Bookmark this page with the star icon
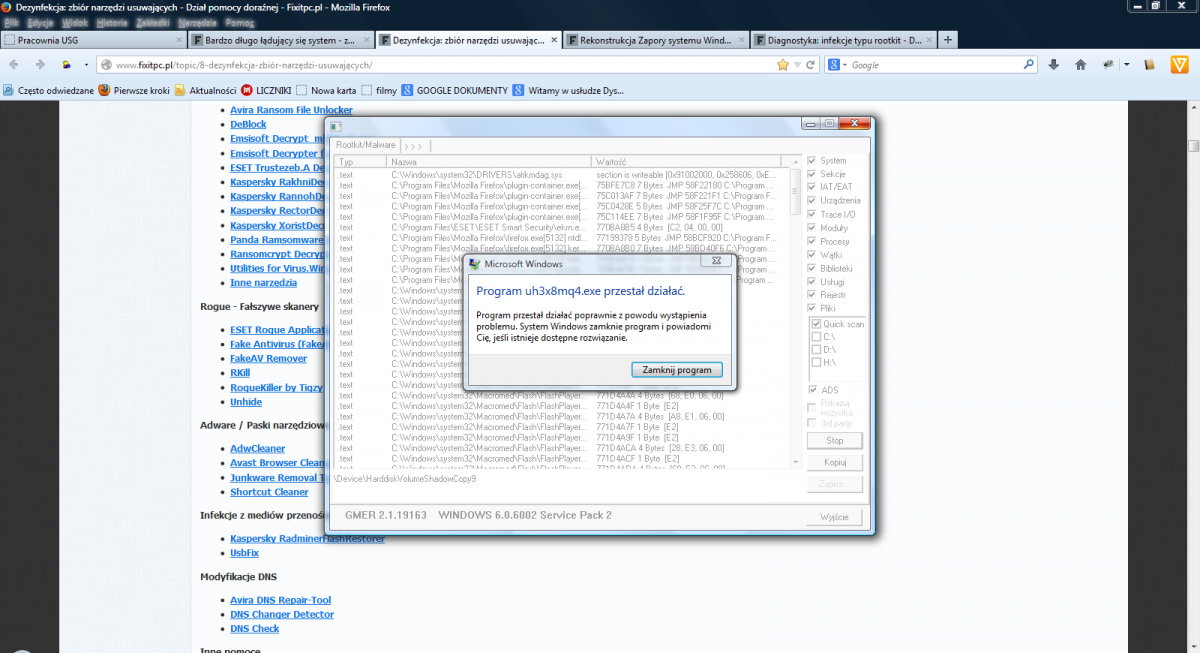 click(x=783, y=64)
